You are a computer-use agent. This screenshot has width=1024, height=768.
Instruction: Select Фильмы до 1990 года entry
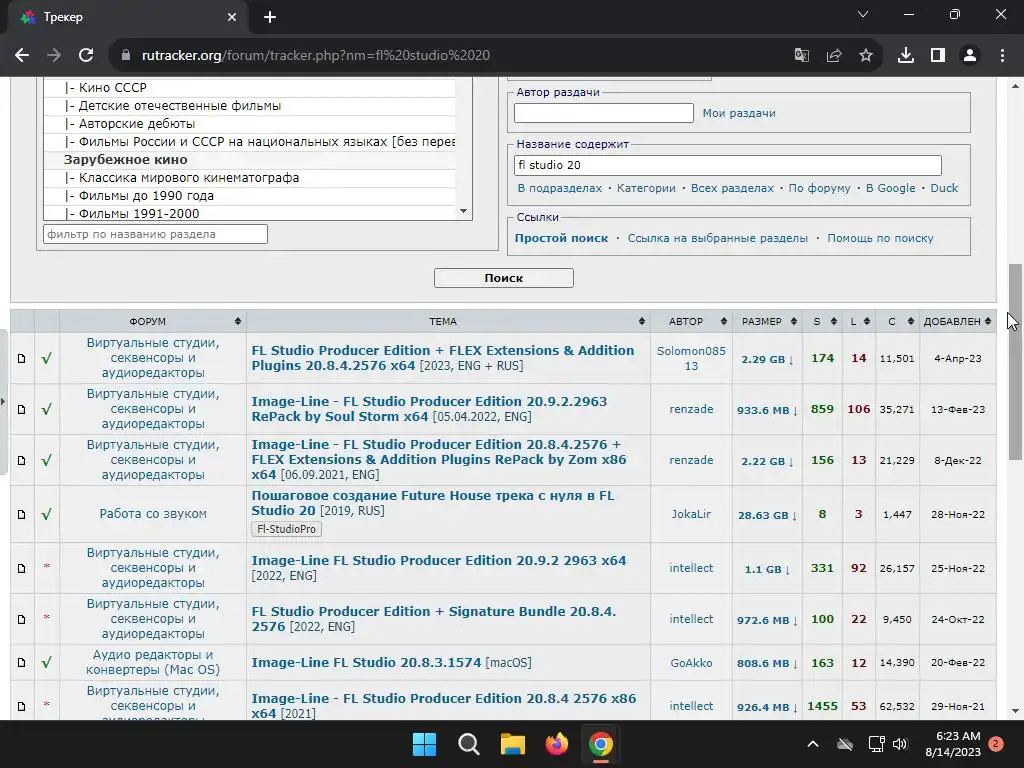click(139, 196)
